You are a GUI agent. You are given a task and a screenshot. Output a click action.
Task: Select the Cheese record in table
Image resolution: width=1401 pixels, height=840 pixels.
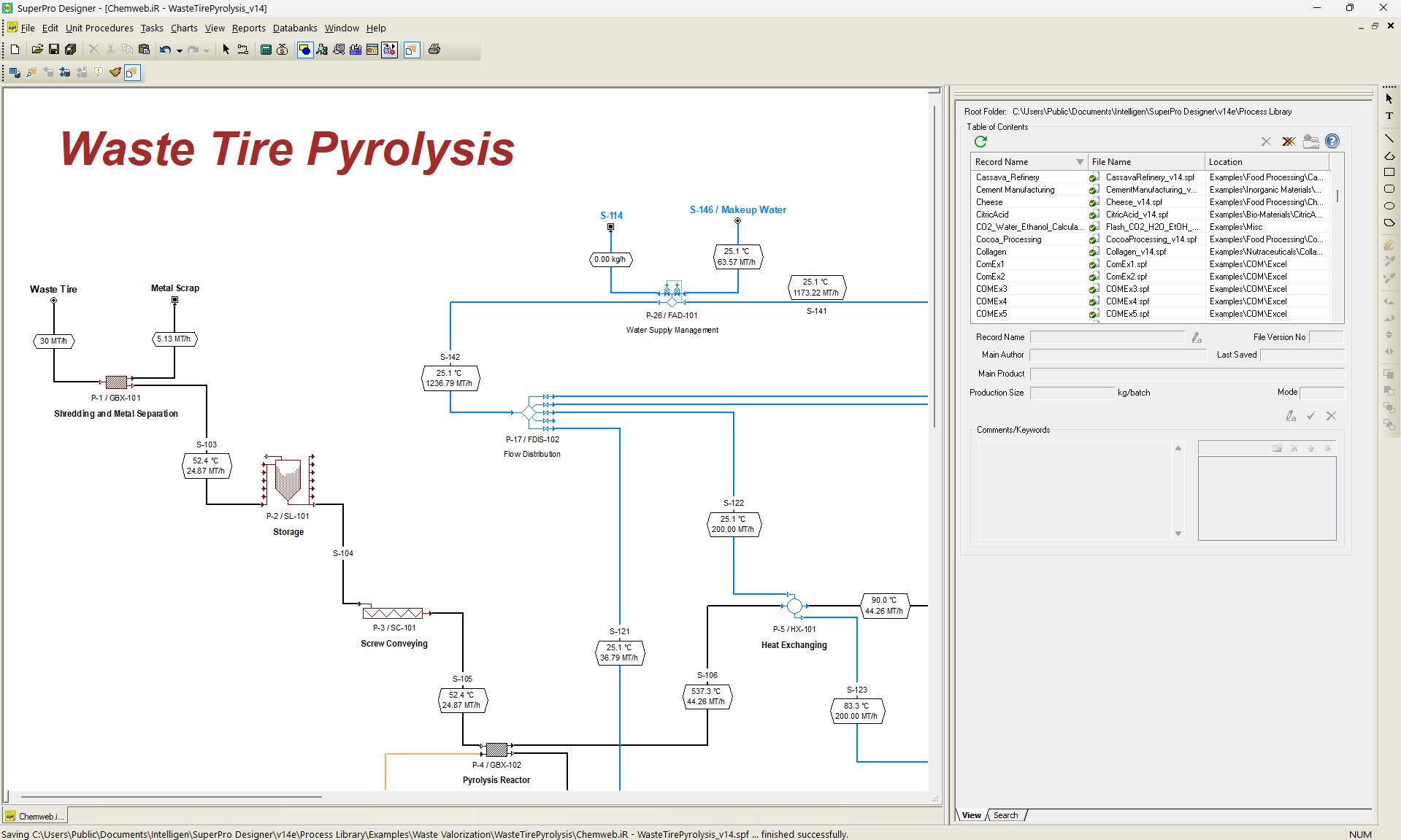(989, 202)
